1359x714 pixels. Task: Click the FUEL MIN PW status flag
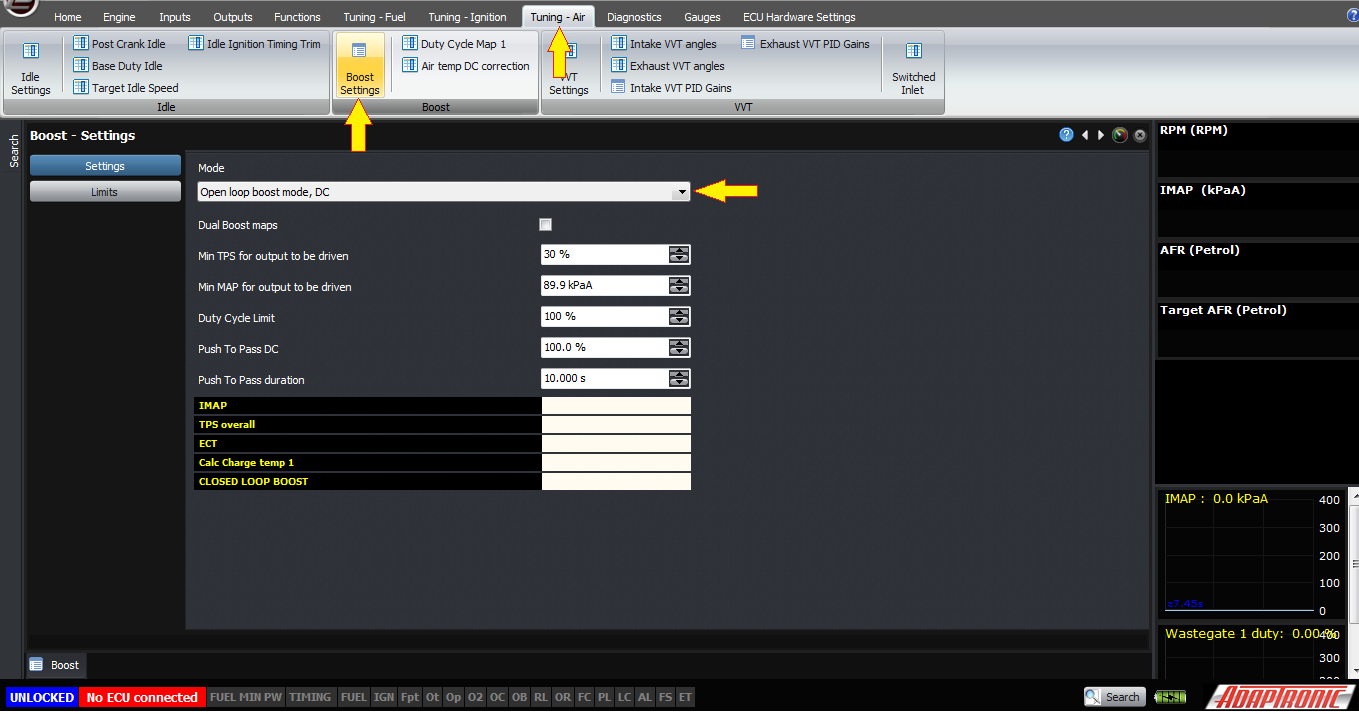pyautogui.click(x=245, y=697)
